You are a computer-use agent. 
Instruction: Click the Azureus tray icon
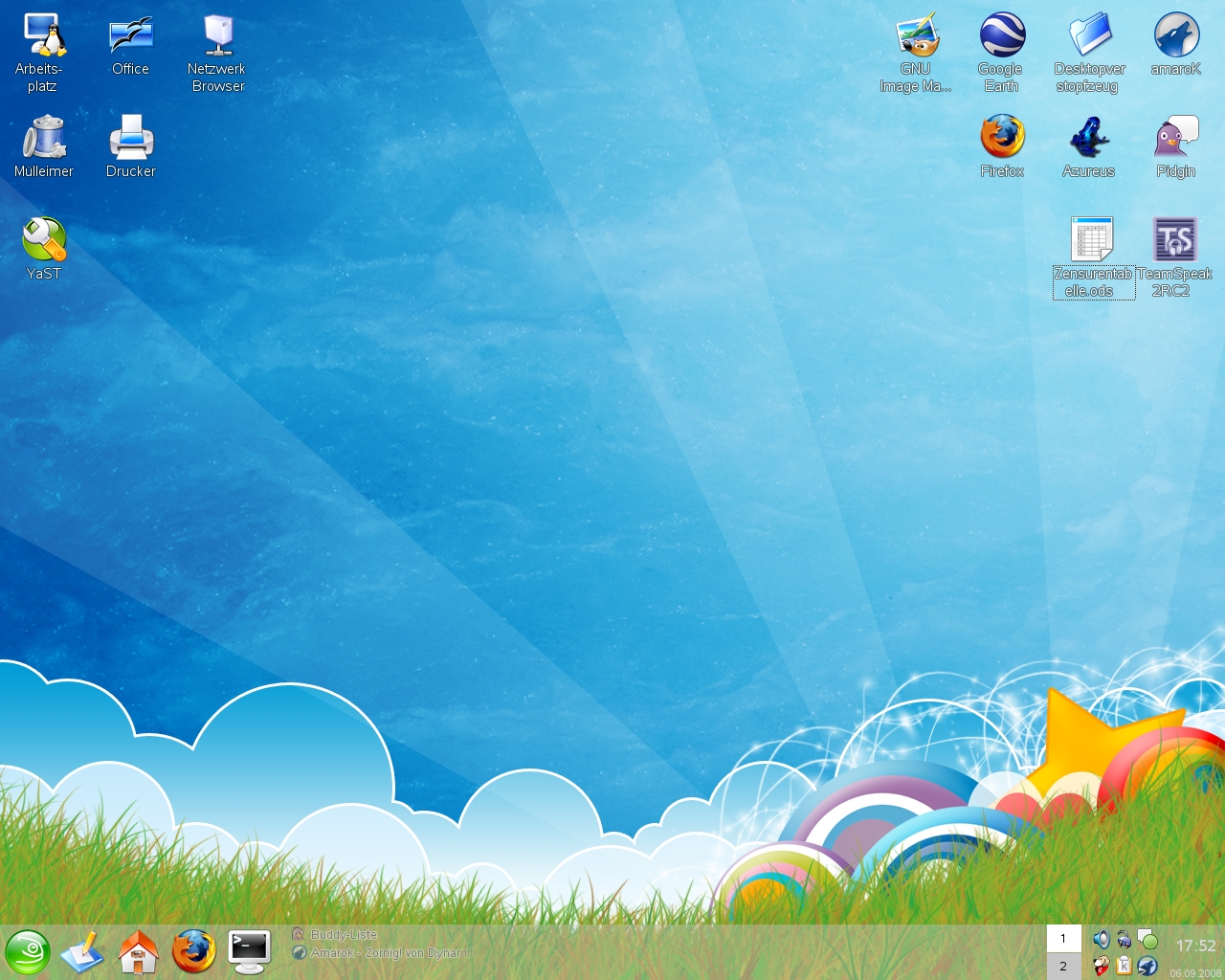1125,940
